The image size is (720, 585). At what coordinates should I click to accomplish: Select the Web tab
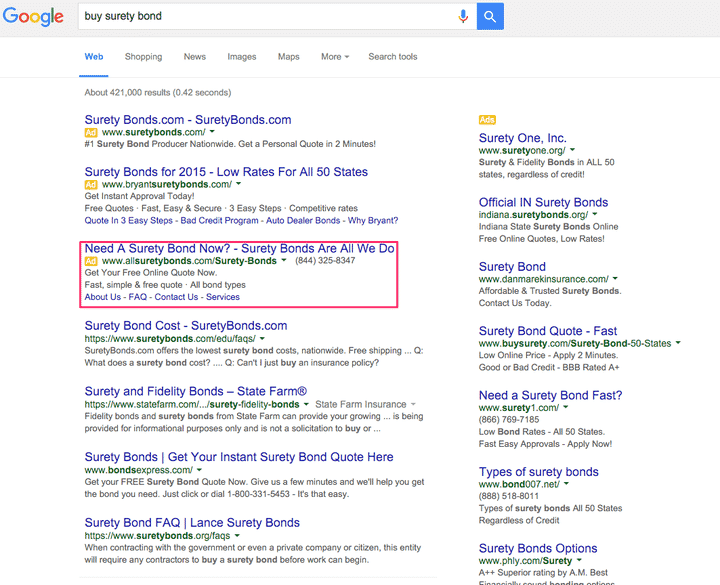coord(94,56)
